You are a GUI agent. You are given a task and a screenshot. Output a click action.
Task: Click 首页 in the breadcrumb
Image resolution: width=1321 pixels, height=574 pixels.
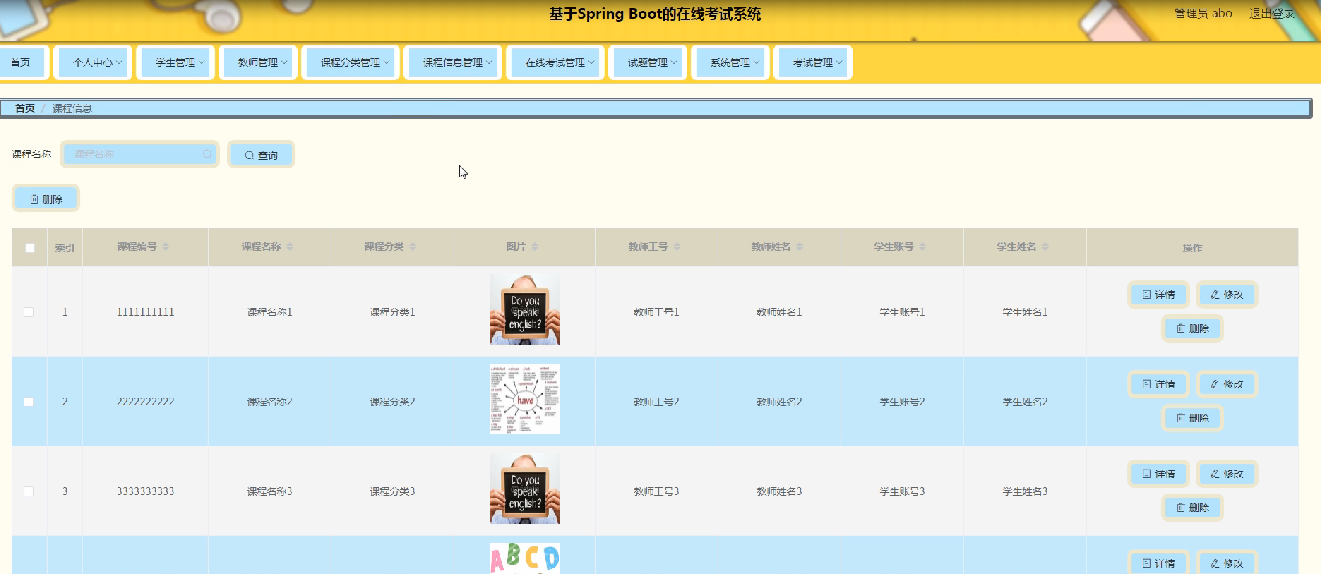pos(25,108)
